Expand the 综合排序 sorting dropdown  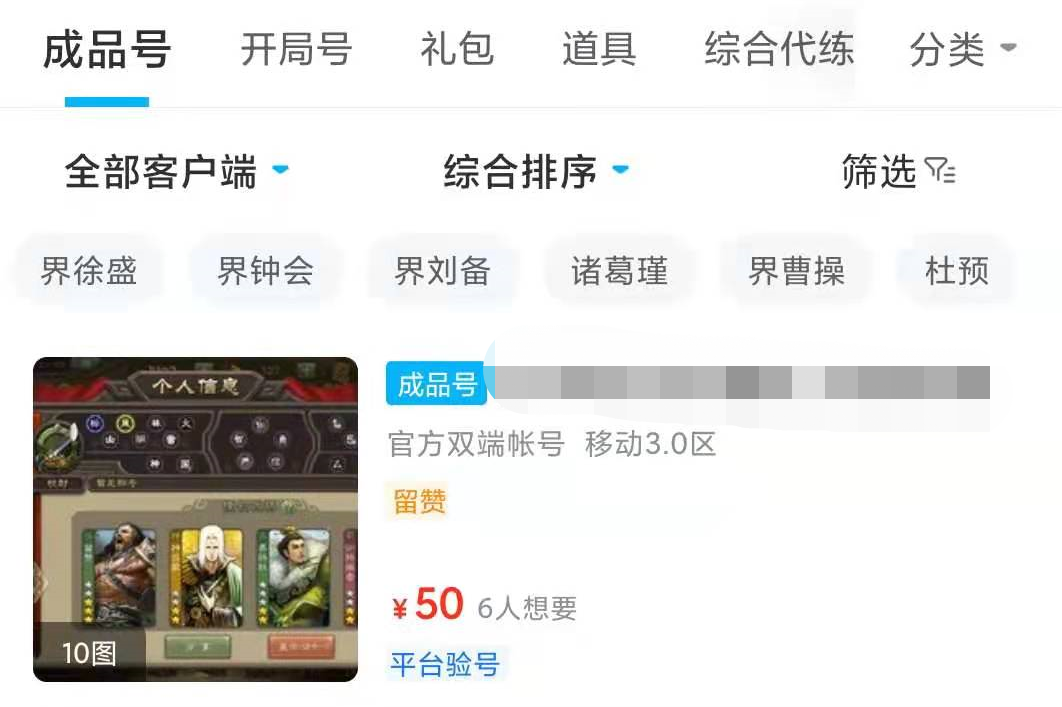click(x=536, y=171)
